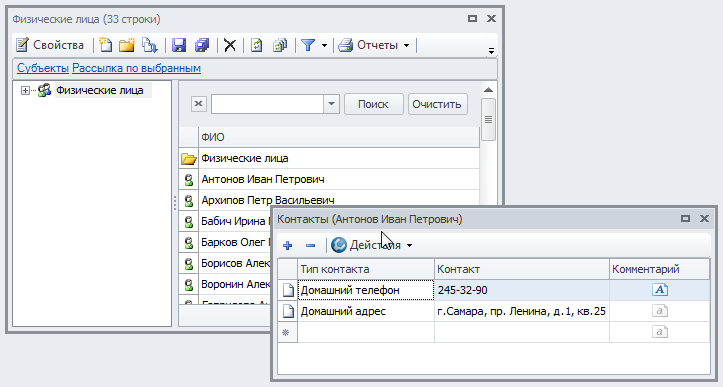
Task: Expand the Физические лица tree node
Action: (x=25, y=90)
